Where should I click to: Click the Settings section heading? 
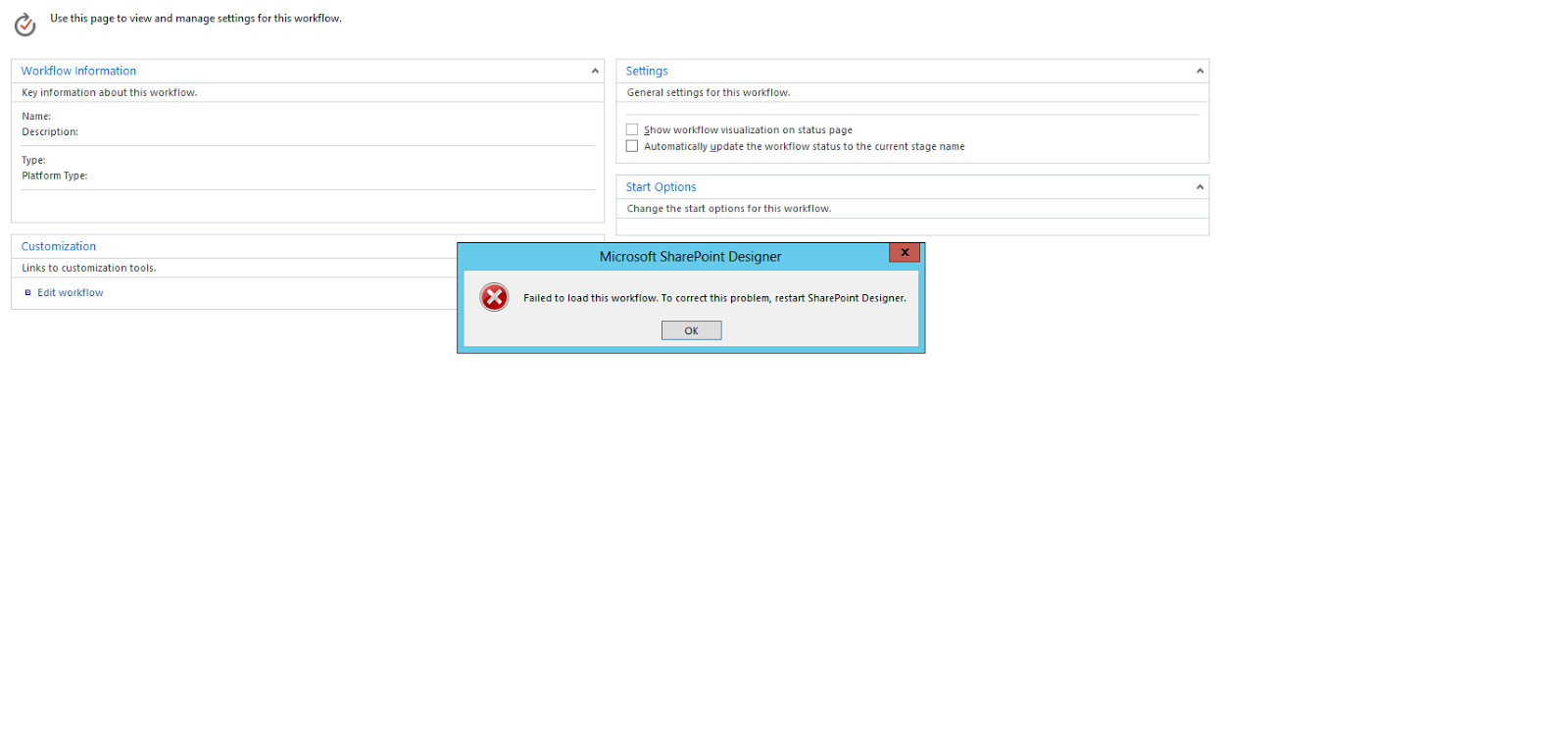pos(647,71)
